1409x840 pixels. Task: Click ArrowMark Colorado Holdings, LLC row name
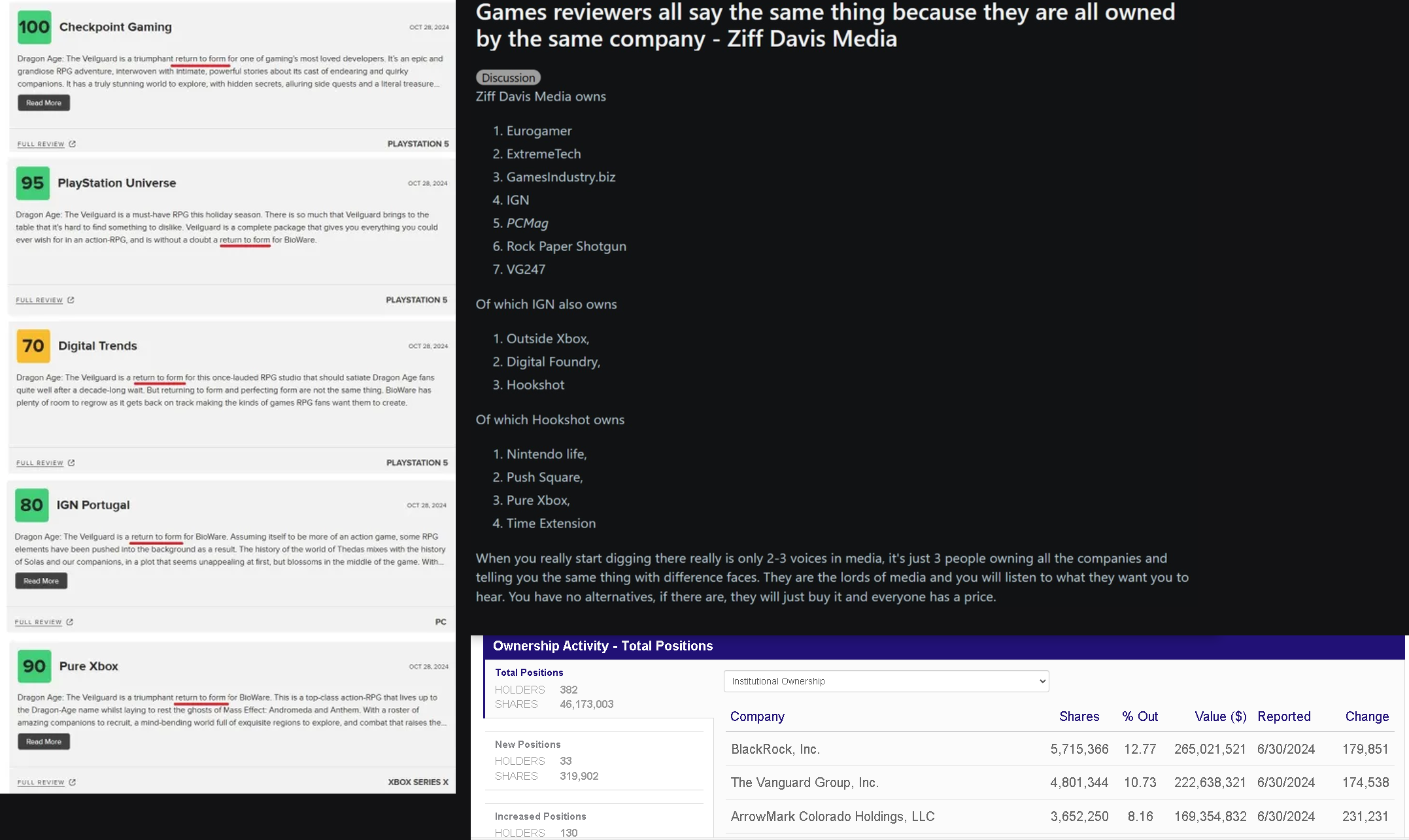[832, 816]
